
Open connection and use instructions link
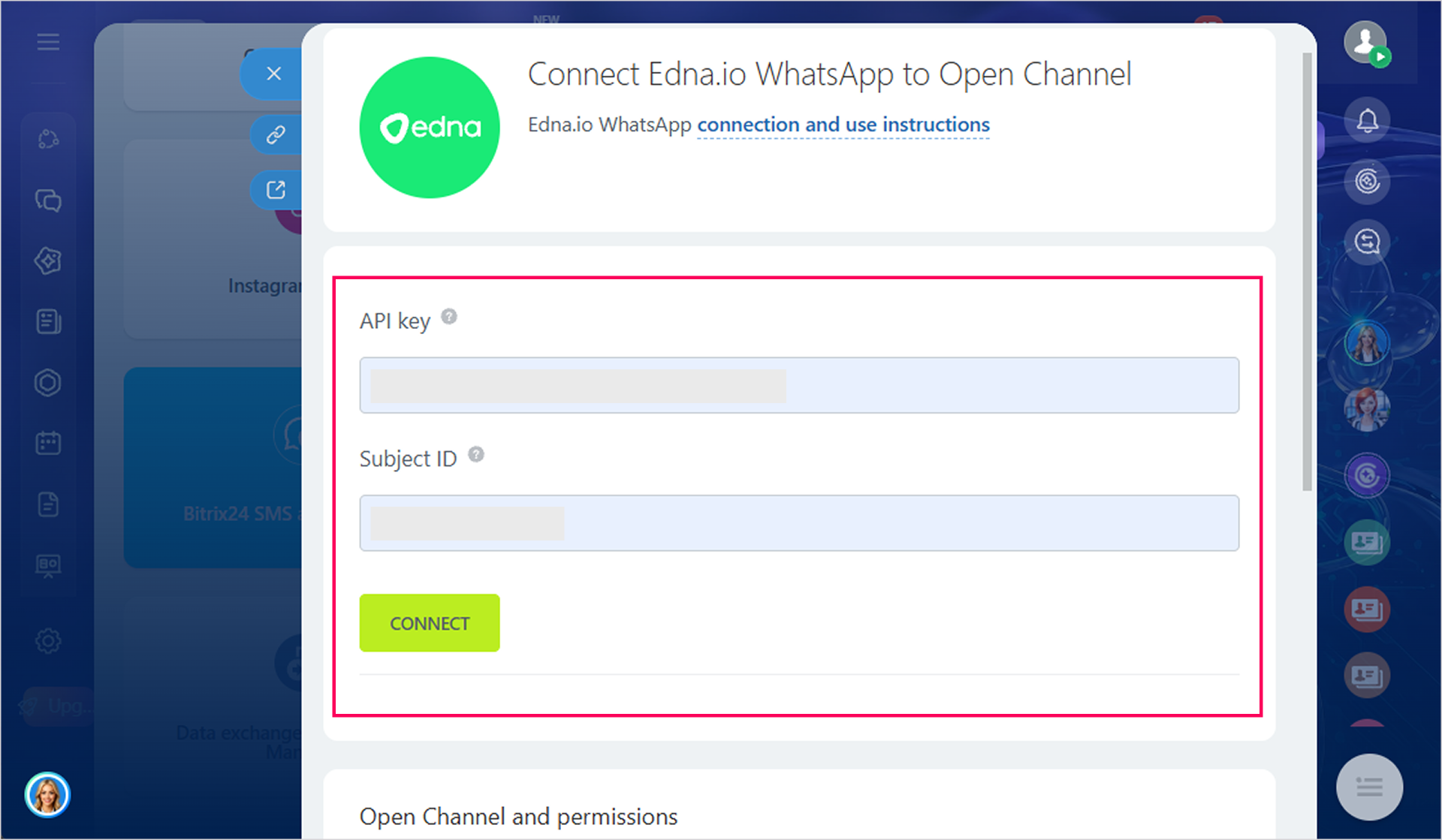pos(843,125)
